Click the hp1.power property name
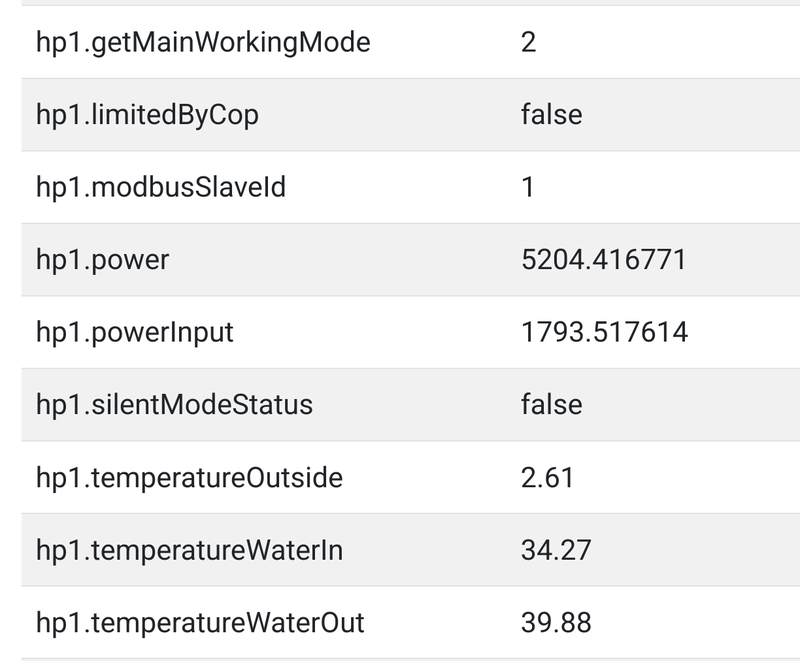 [103, 260]
